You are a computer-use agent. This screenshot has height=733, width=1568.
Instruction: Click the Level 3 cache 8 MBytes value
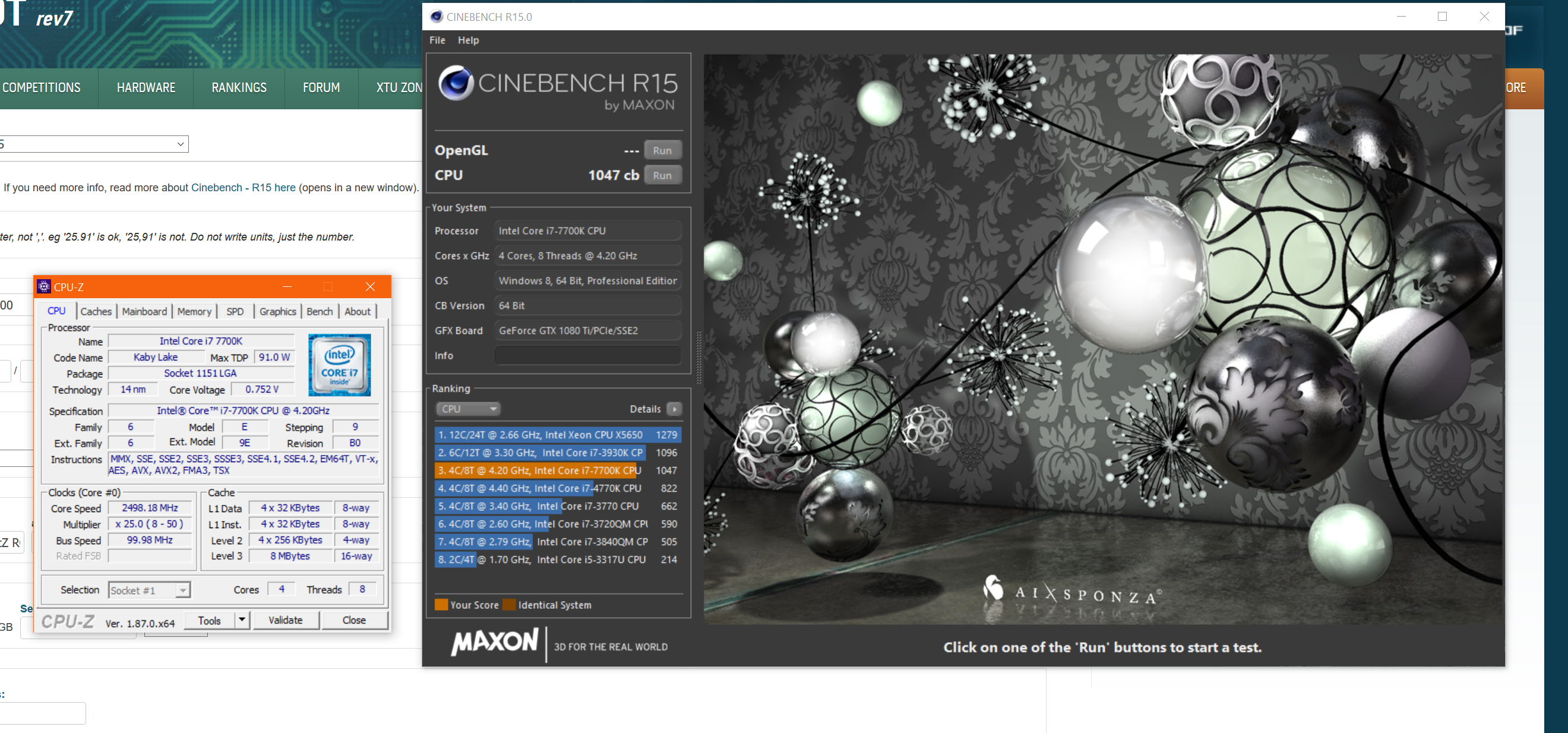point(290,556)
